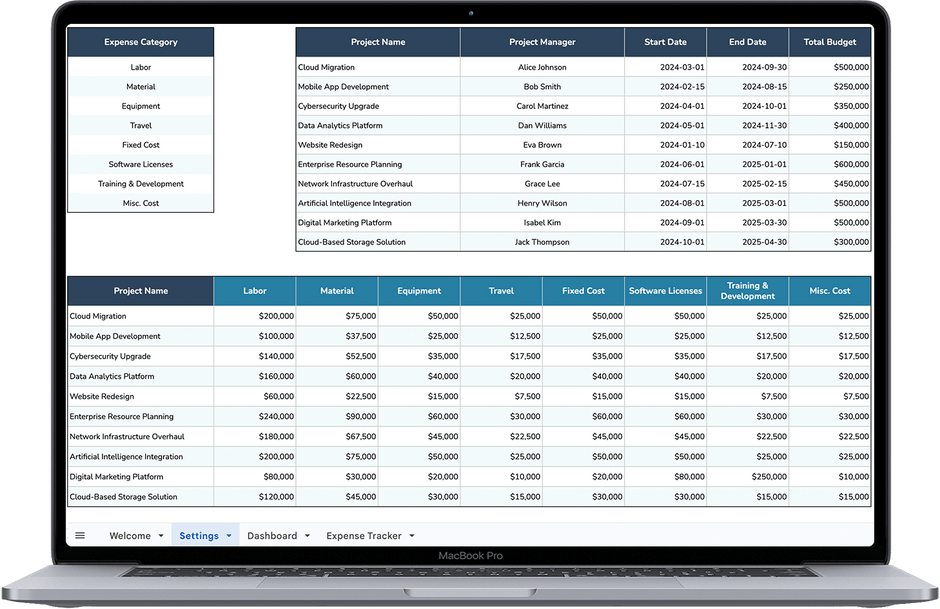Select project manager Alice Johnson cell

click(543, 67)
